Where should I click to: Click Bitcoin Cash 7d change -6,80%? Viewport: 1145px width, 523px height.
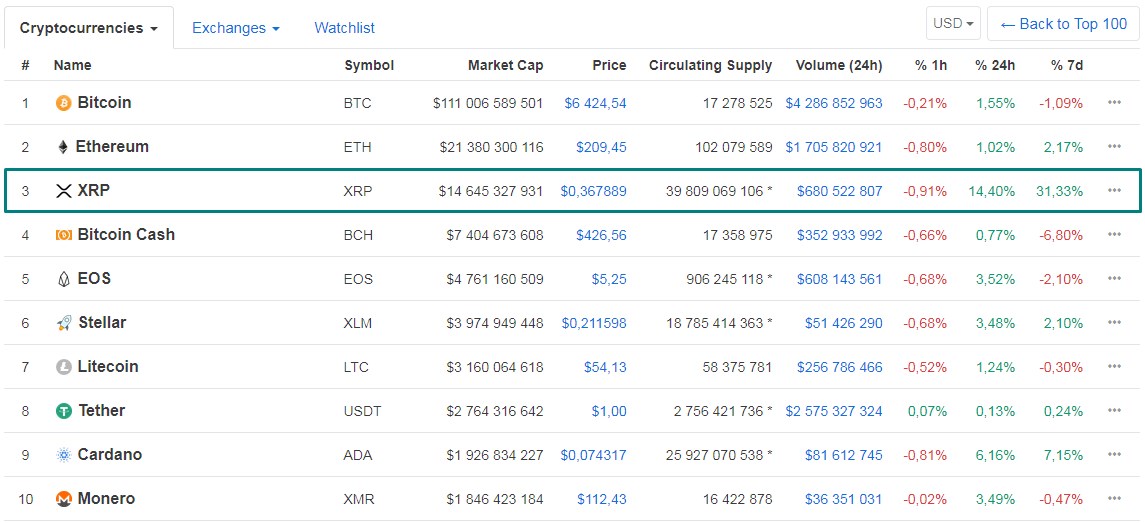click(1061, 235)
